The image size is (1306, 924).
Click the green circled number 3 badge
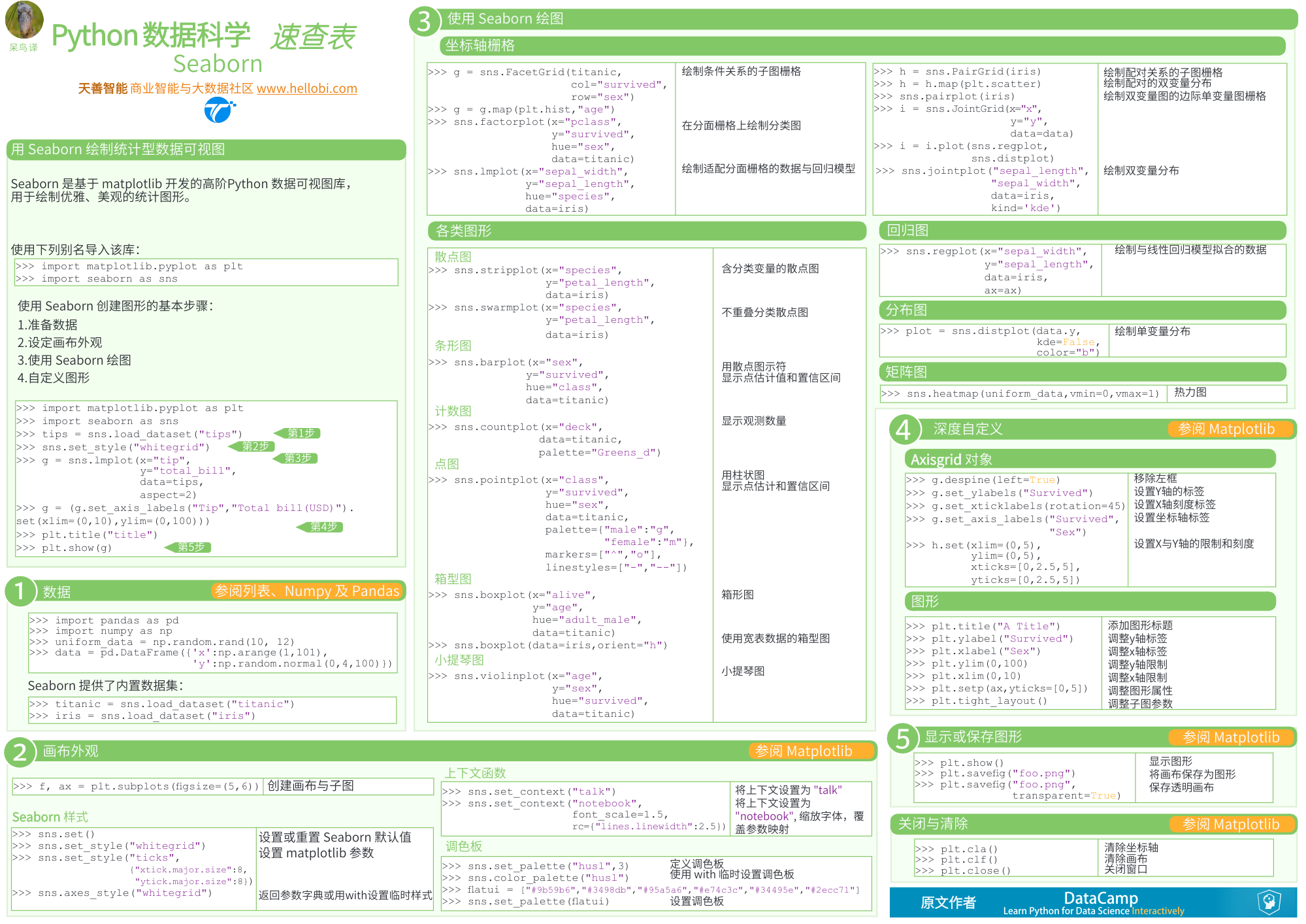point(424,22)
